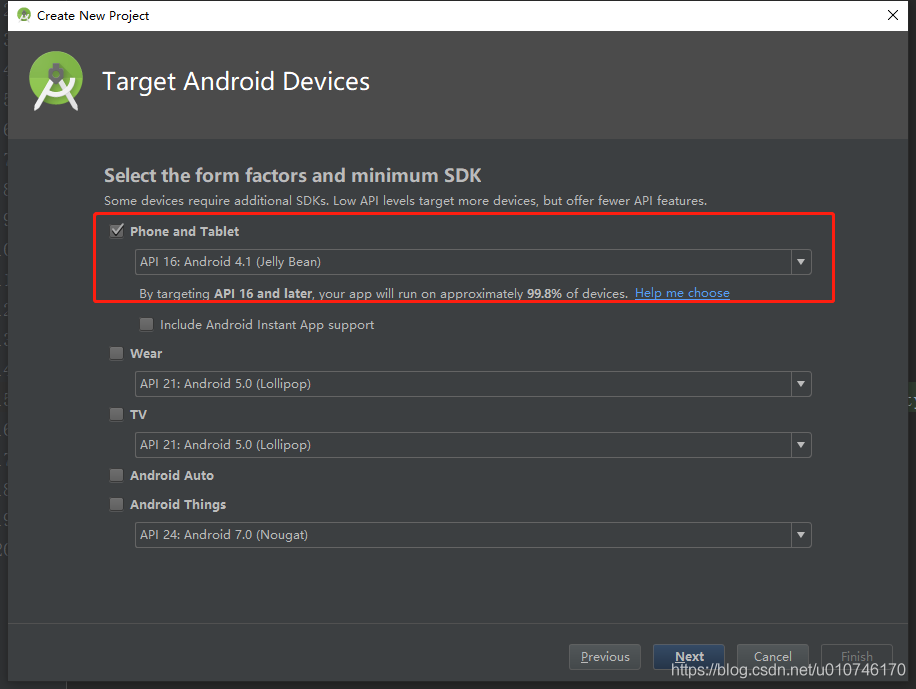Open the Phone and Tablet API 16 dropdown arrow

pos(801,262)
